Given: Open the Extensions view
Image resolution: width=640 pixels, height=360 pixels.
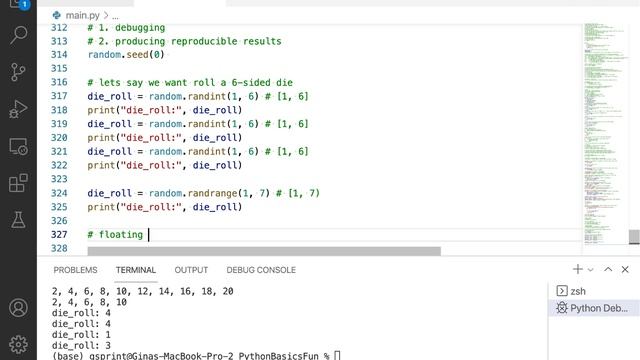Looking at the screenshot, I should 18,183.
